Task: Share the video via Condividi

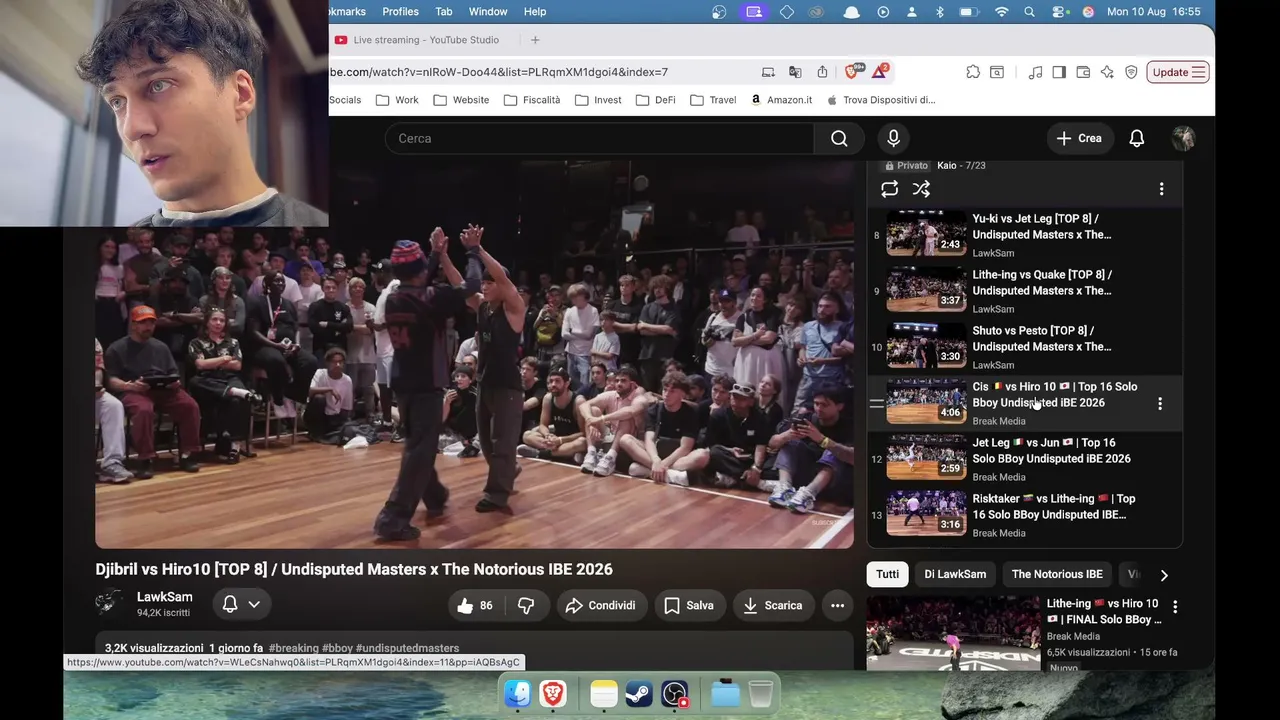Action: (600, 605)
